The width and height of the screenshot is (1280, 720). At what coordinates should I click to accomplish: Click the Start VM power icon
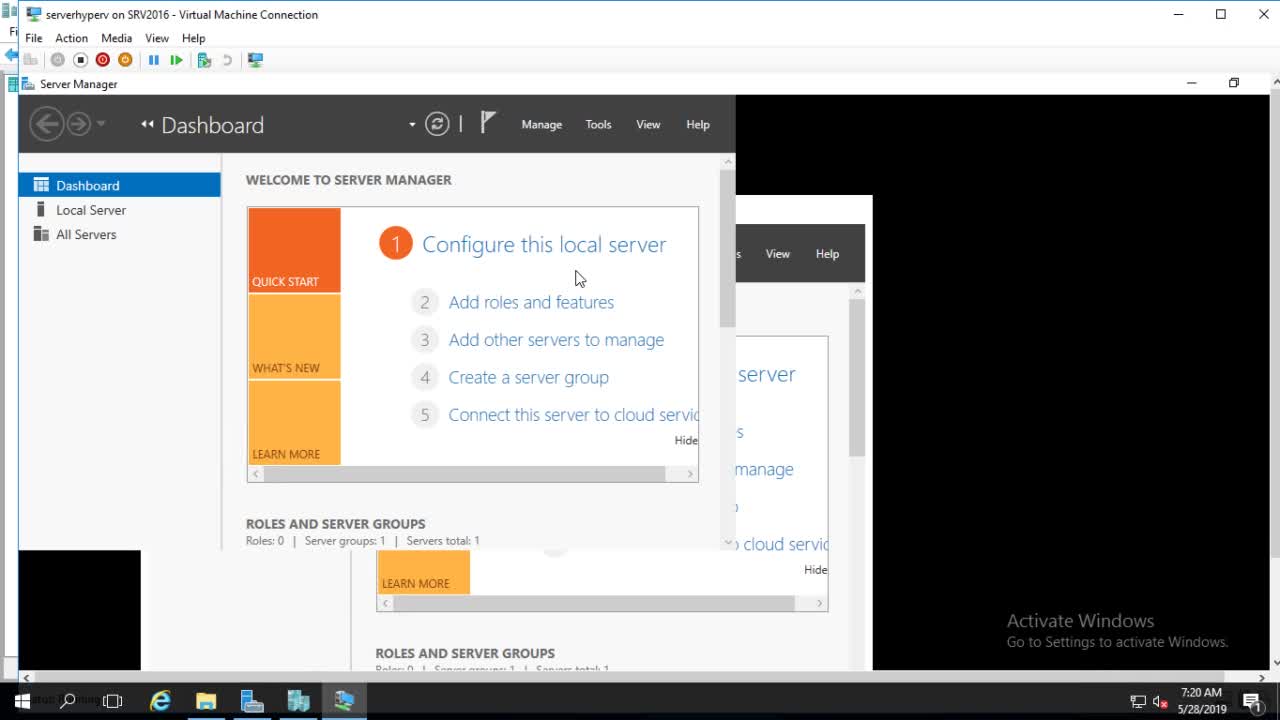(x=58, y=60)
